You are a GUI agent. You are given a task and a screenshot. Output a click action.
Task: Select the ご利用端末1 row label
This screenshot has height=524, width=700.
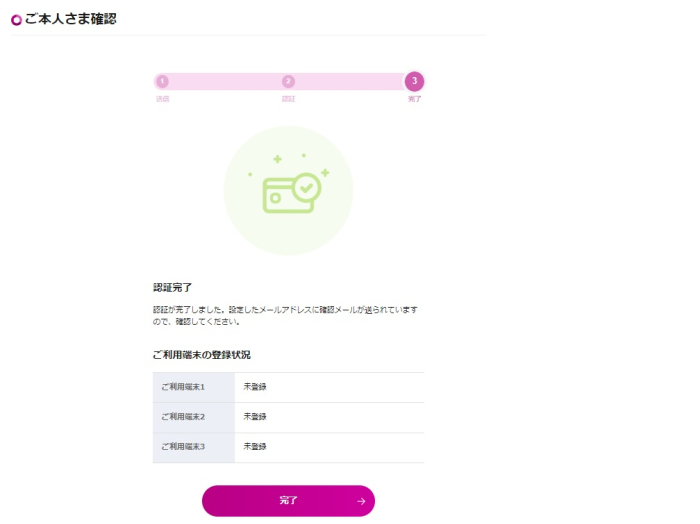point(182,386)
